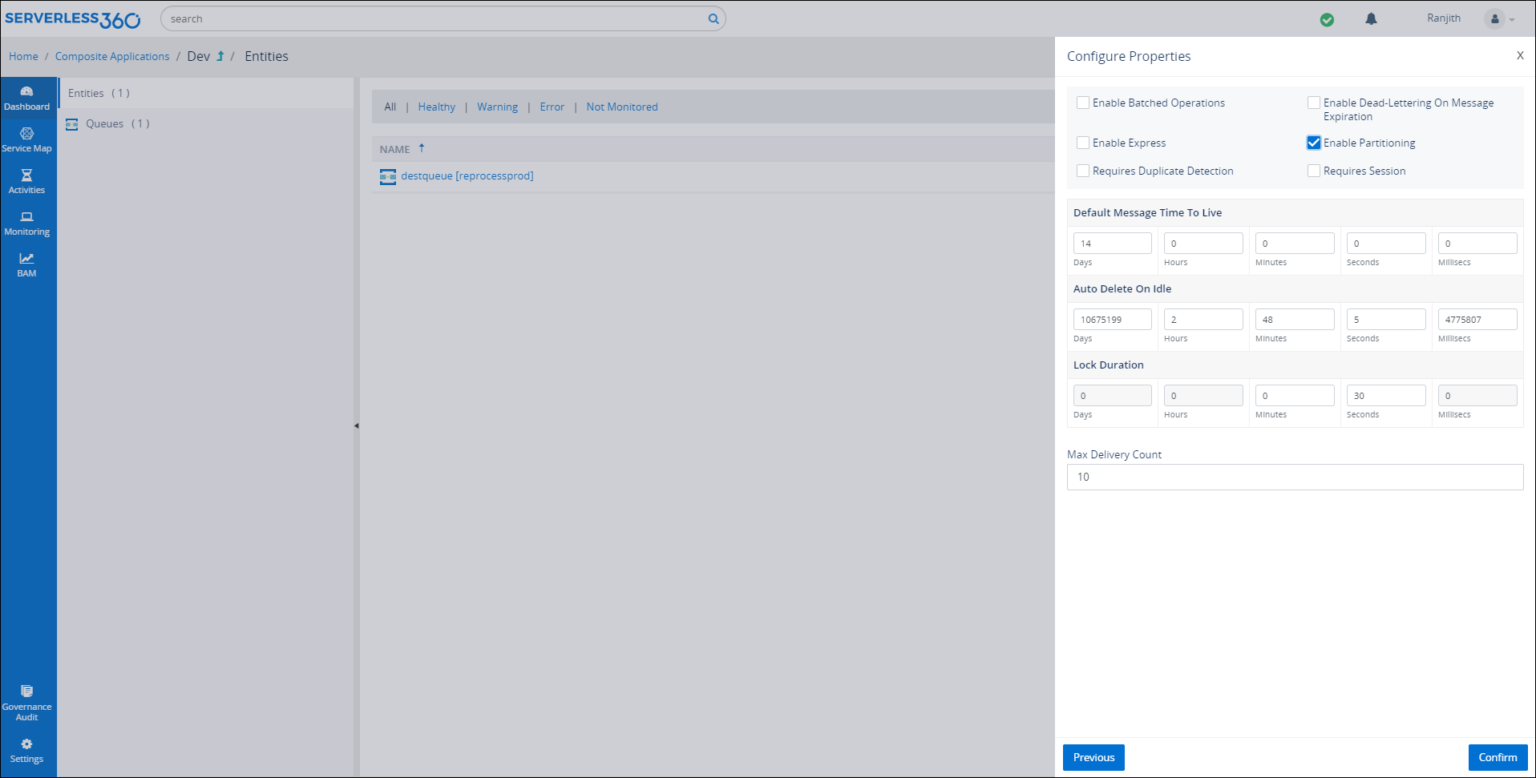Open the Ranjith user account dropdown
This screenshot has height=778, width=1536.
(x=1496, y=18)
